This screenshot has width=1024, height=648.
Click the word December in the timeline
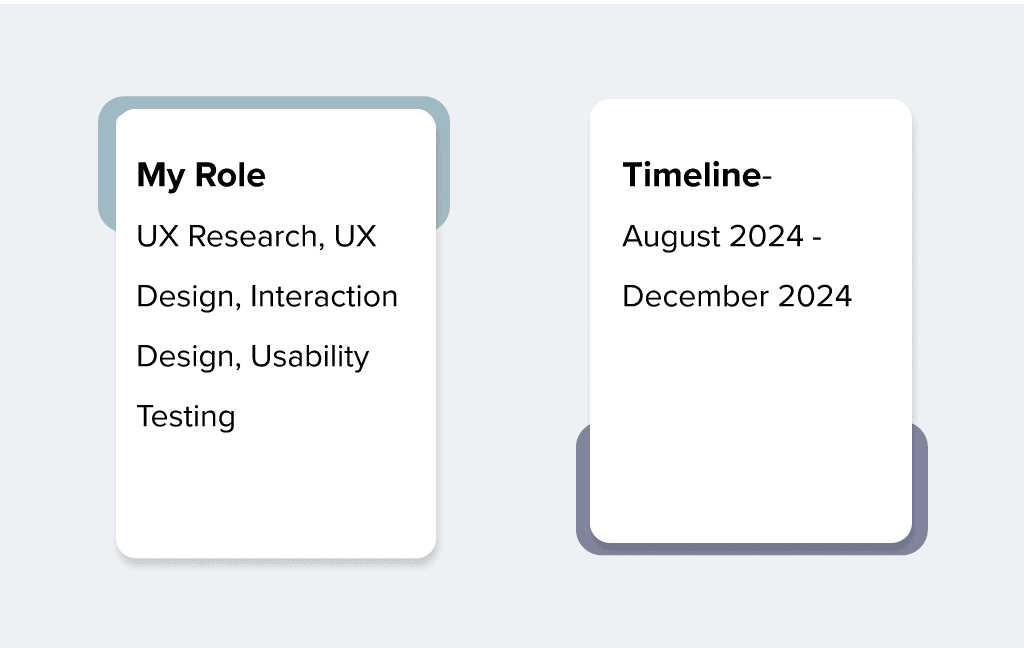click(696, 297)
